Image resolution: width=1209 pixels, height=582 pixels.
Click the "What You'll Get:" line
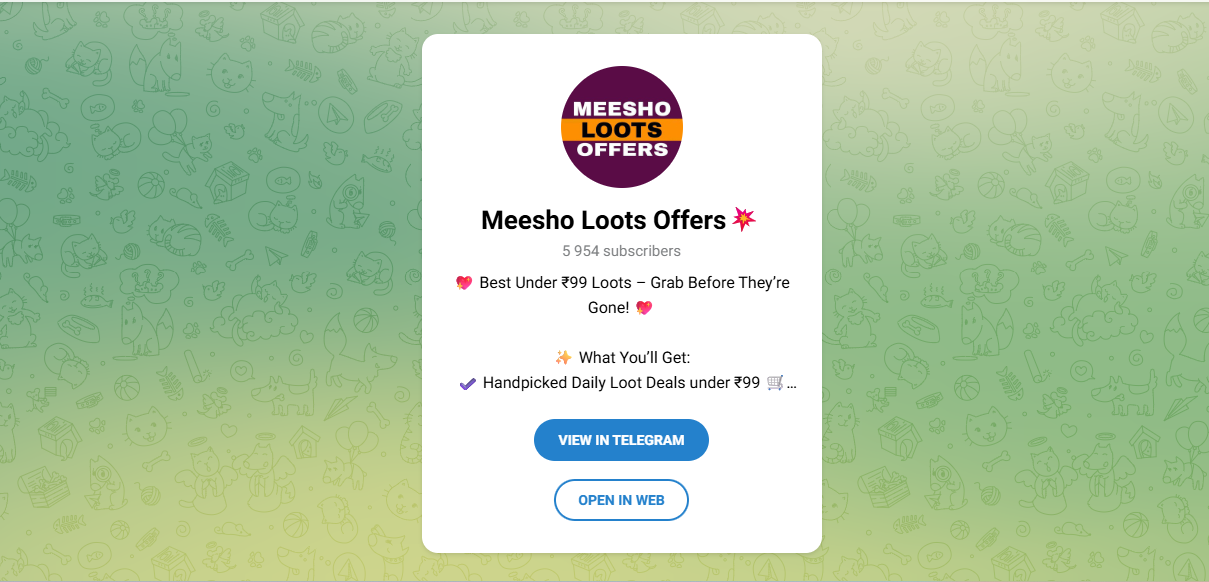(x=634, y=358)
